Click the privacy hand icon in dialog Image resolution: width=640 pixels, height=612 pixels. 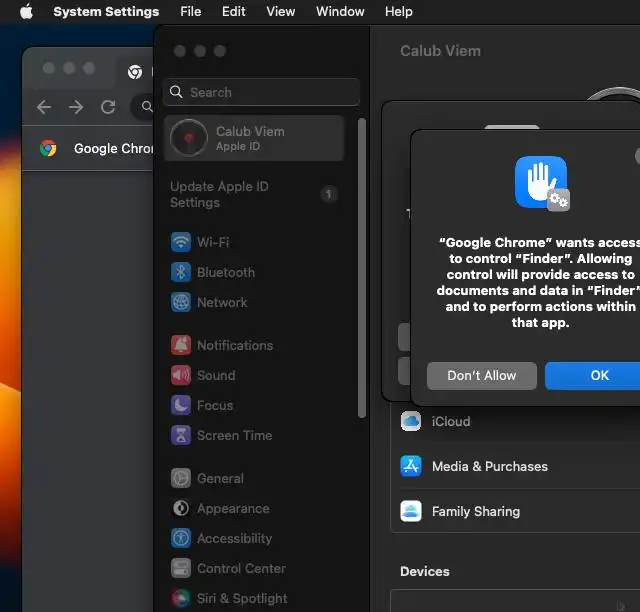click(541, 183)
